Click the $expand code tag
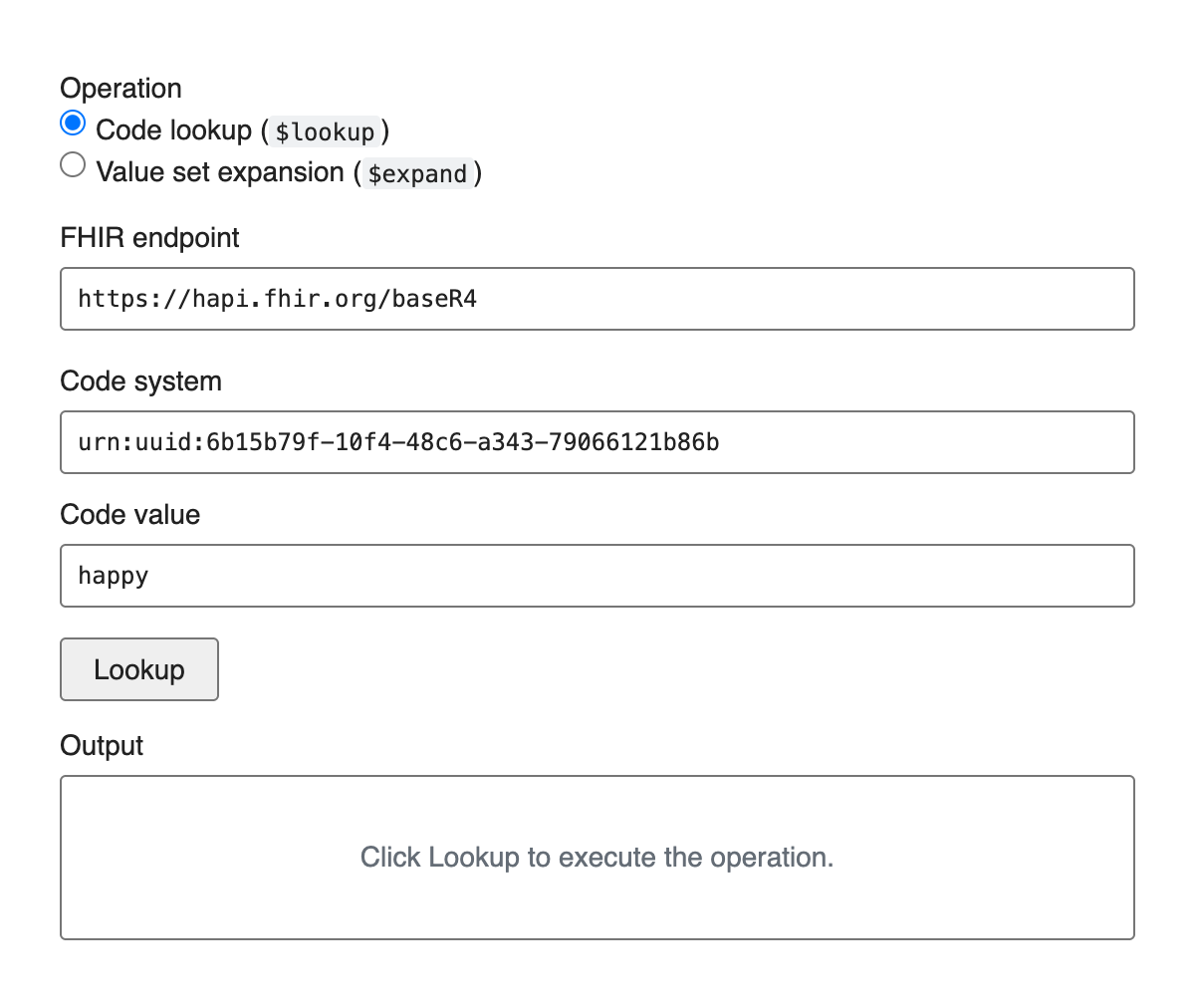 tap(417, 174)
